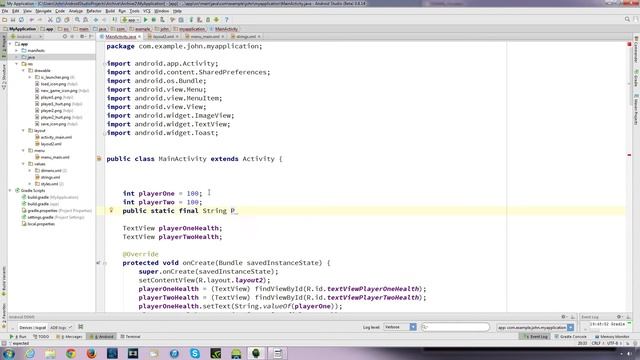Click the Open folder toolbar icon

[4, 20]
